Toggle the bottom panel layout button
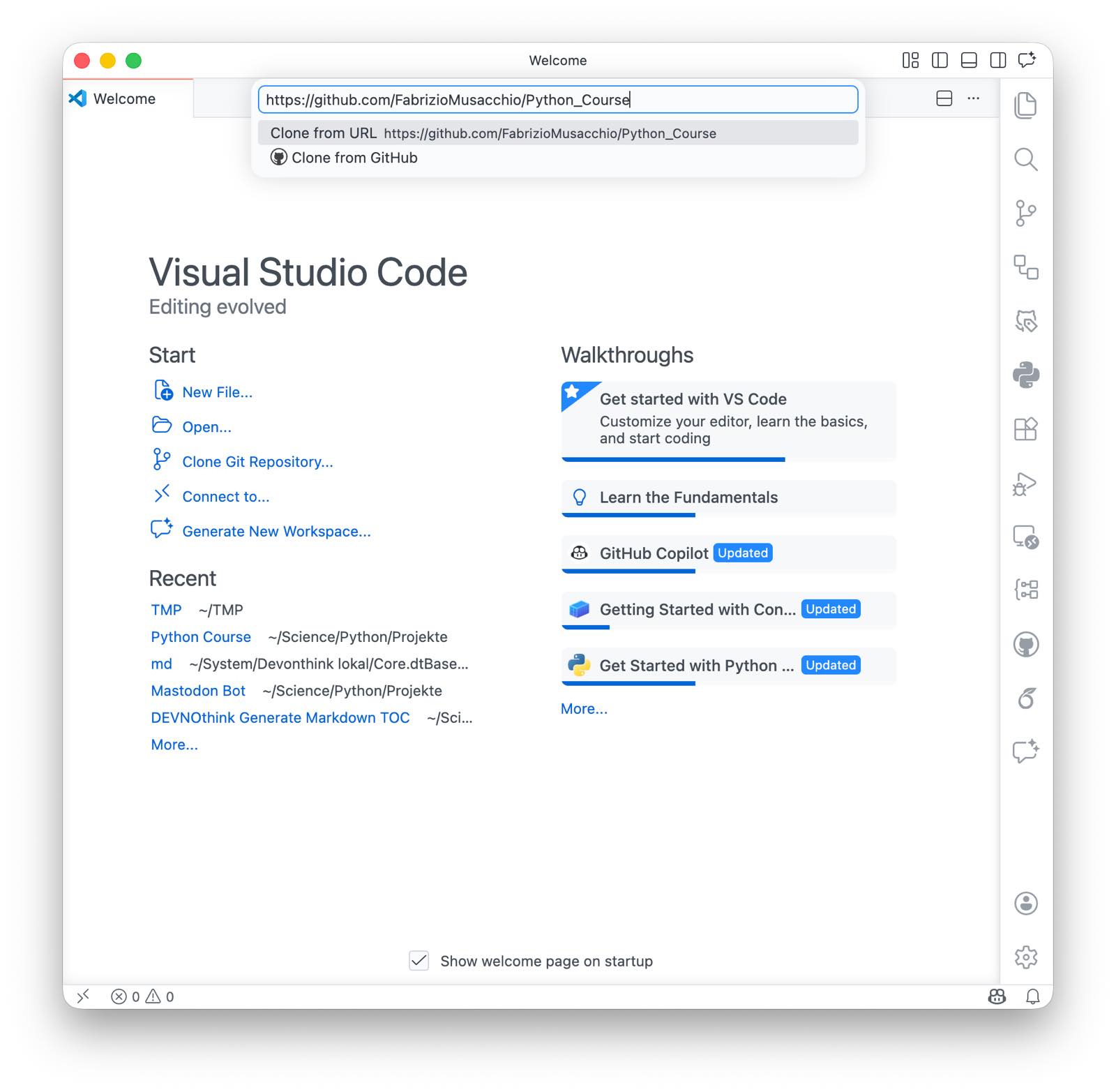 pyautogui.click(x=969, y=61)
